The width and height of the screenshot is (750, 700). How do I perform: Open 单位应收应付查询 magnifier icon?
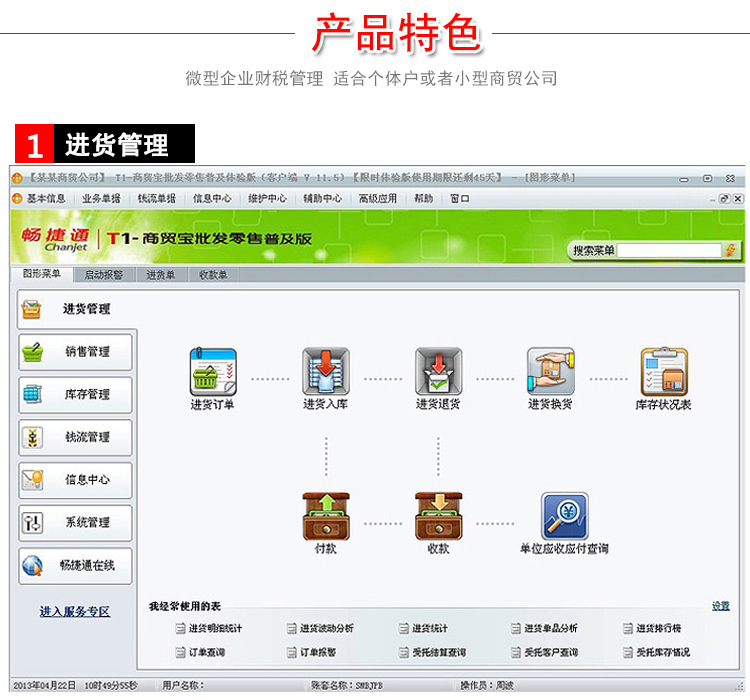coord(564,517)
